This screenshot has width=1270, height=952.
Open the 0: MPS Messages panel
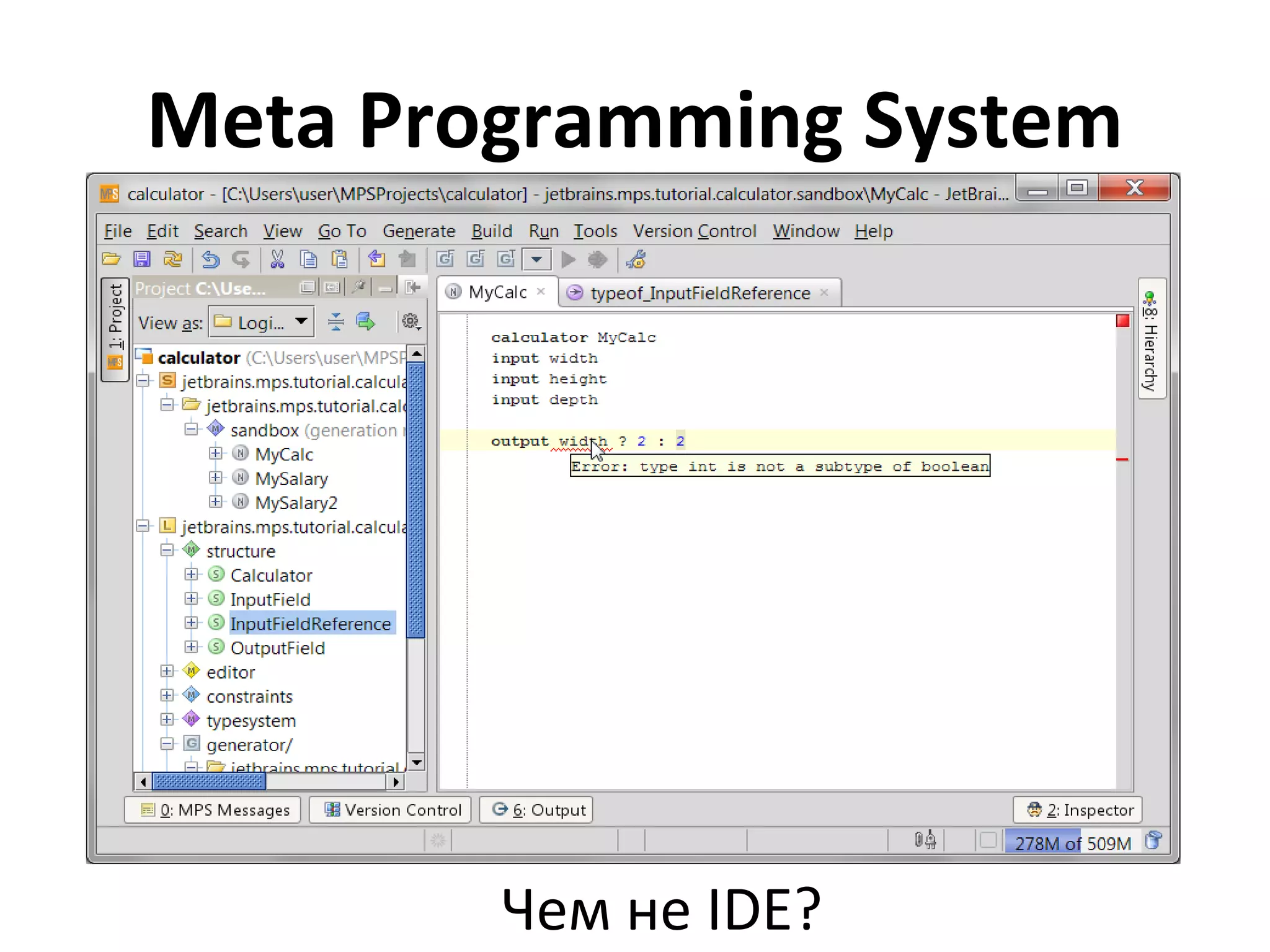pos(214,809)
